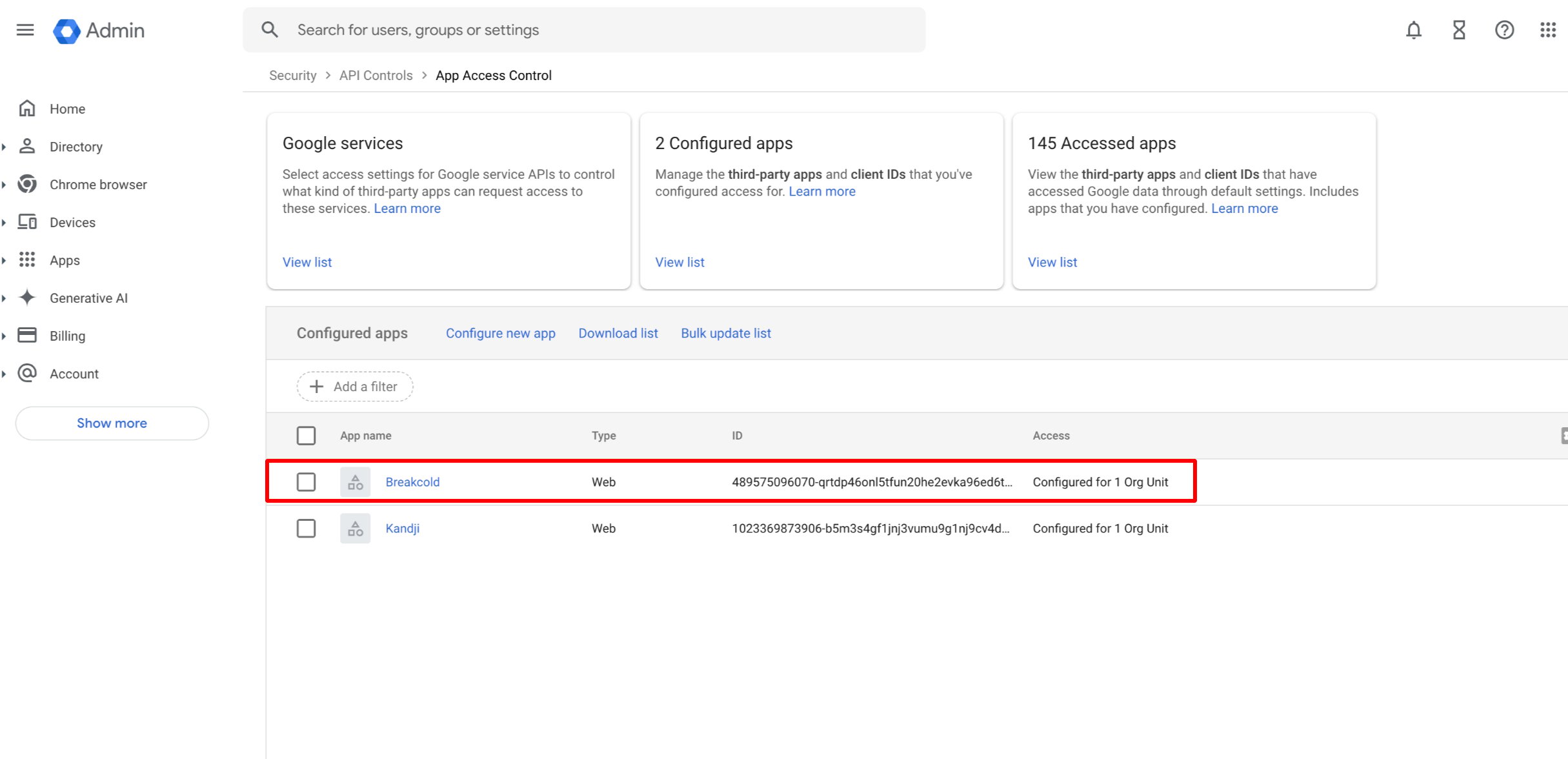Image resolution: width=1568 pixels, height=759 pixels.
Task: Open the Google apps grid launcher
Action: [x=1548, y=30]
